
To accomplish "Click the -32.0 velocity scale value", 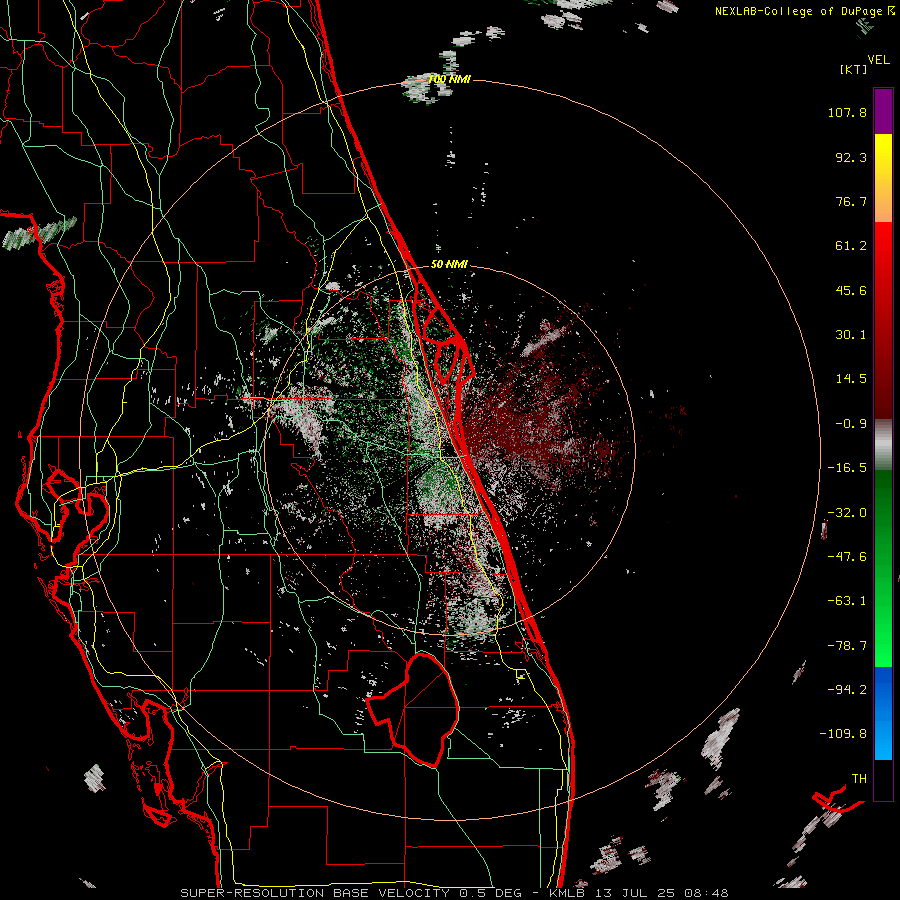I will click(x=847, y=513).
